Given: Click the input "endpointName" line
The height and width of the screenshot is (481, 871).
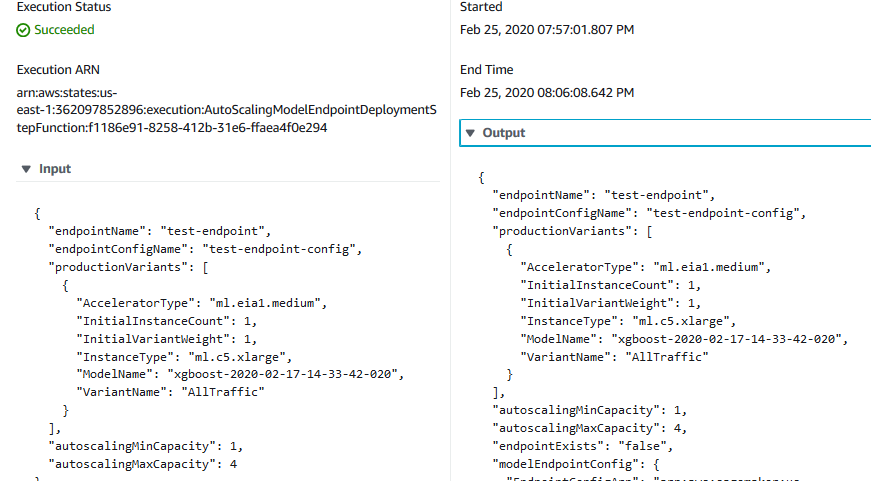Looking at the screenshot, I should point(160,231).
